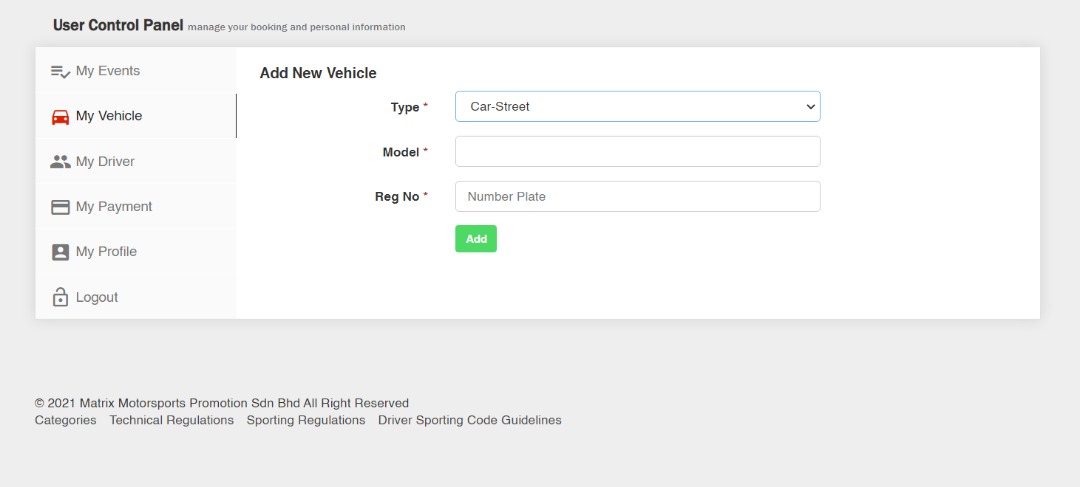Click the My Driver people icon
Viewport: 1080px width, 487px height.
coord(61,162)
